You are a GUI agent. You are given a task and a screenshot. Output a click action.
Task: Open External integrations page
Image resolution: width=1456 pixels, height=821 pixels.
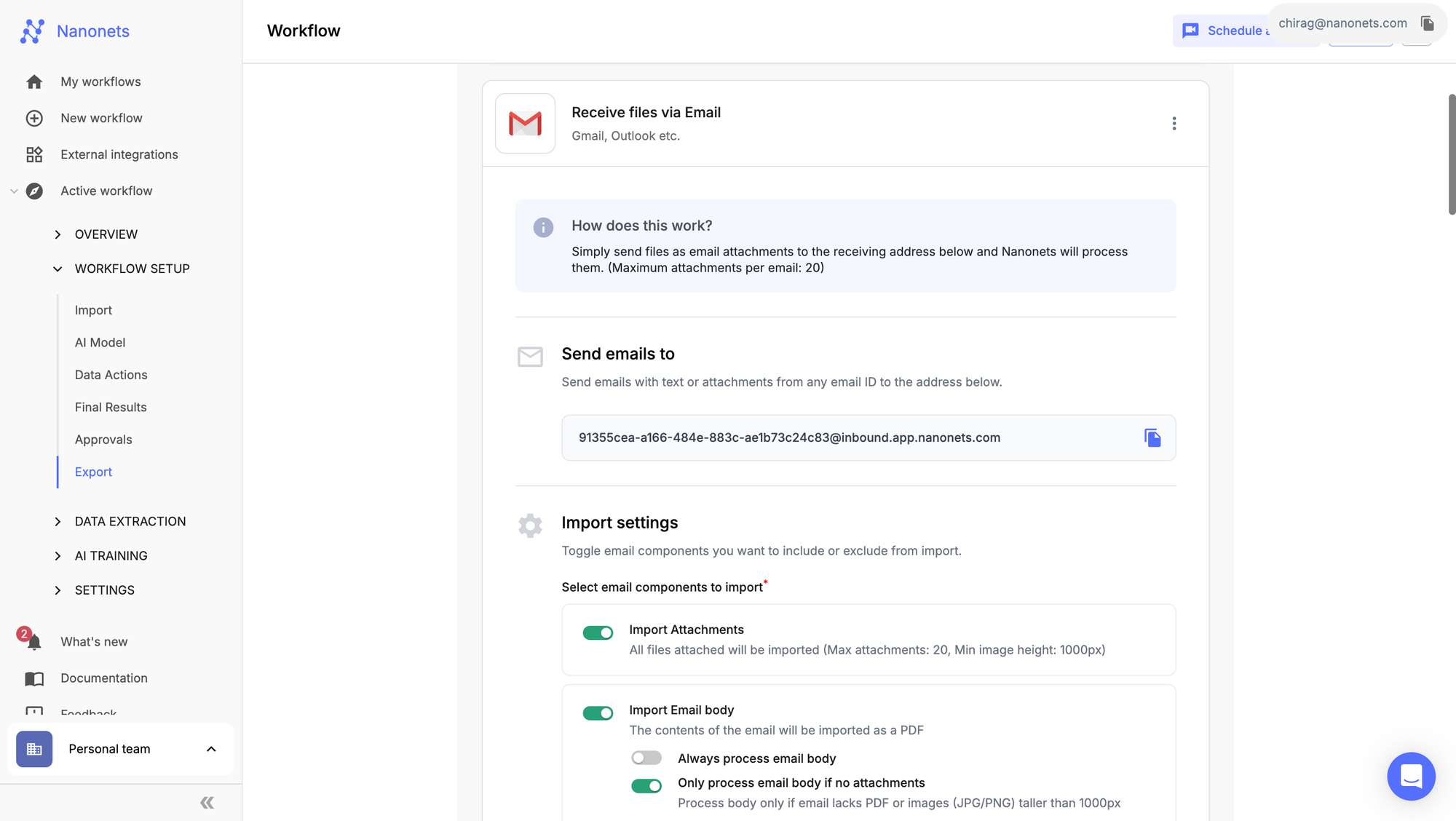coord(119,154)
